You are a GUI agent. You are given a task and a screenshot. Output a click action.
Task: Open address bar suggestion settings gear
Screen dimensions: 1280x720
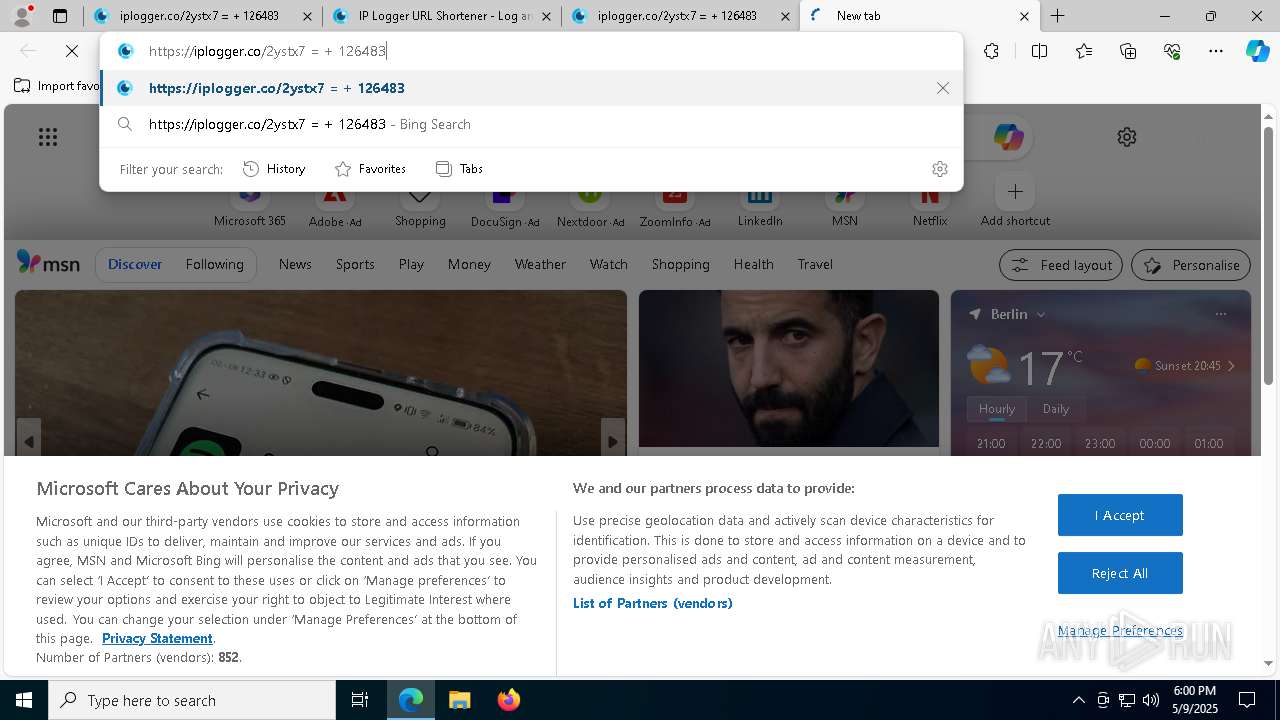tap(939, 169)
